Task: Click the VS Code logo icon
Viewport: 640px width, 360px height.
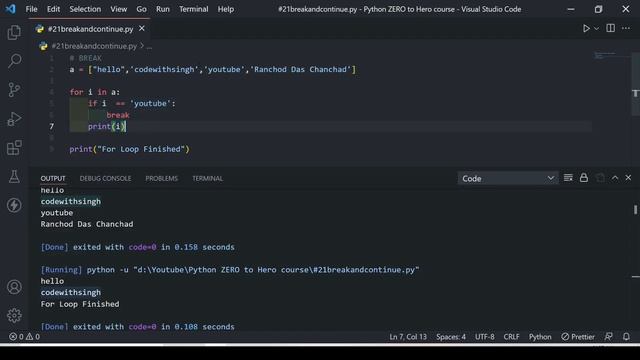Action: (10, 9)
